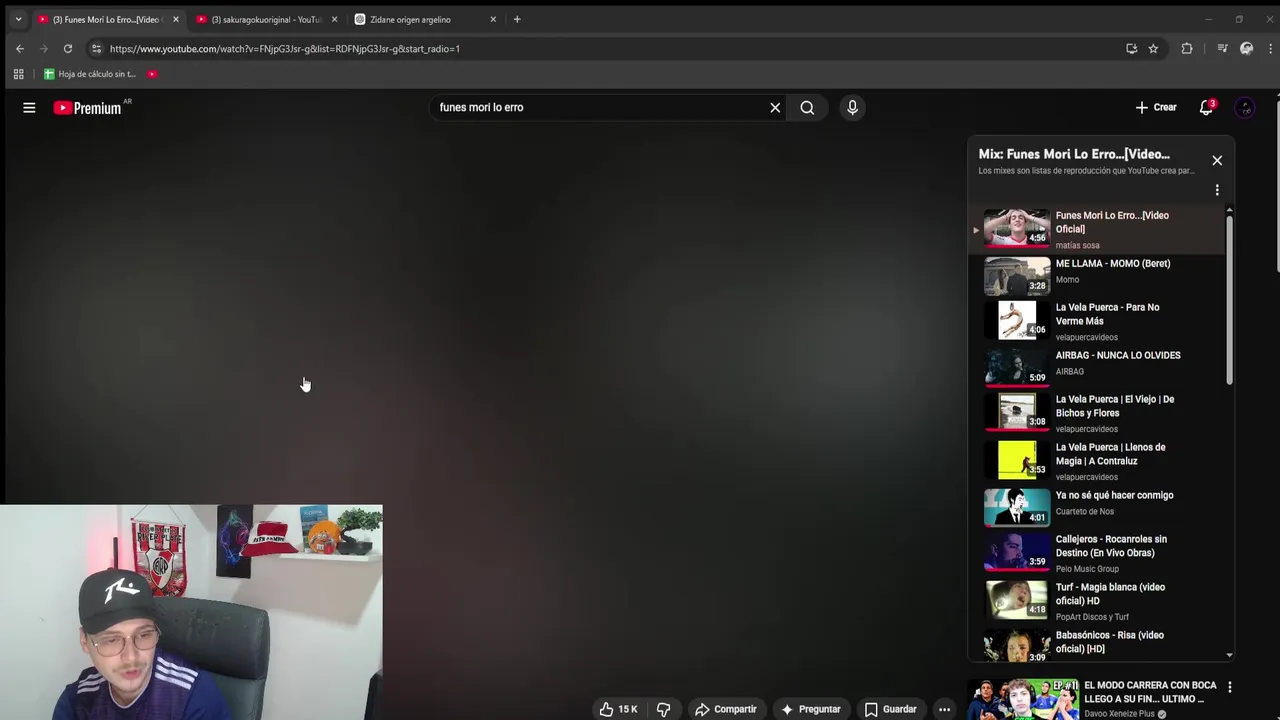Open the Preguntar AI assistant
1280x720 pixels.
point(811,709)
